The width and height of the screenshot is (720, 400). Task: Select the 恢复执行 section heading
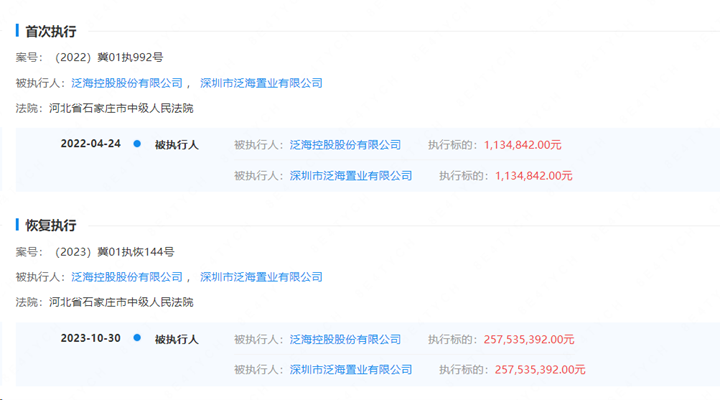click(50, 226)
